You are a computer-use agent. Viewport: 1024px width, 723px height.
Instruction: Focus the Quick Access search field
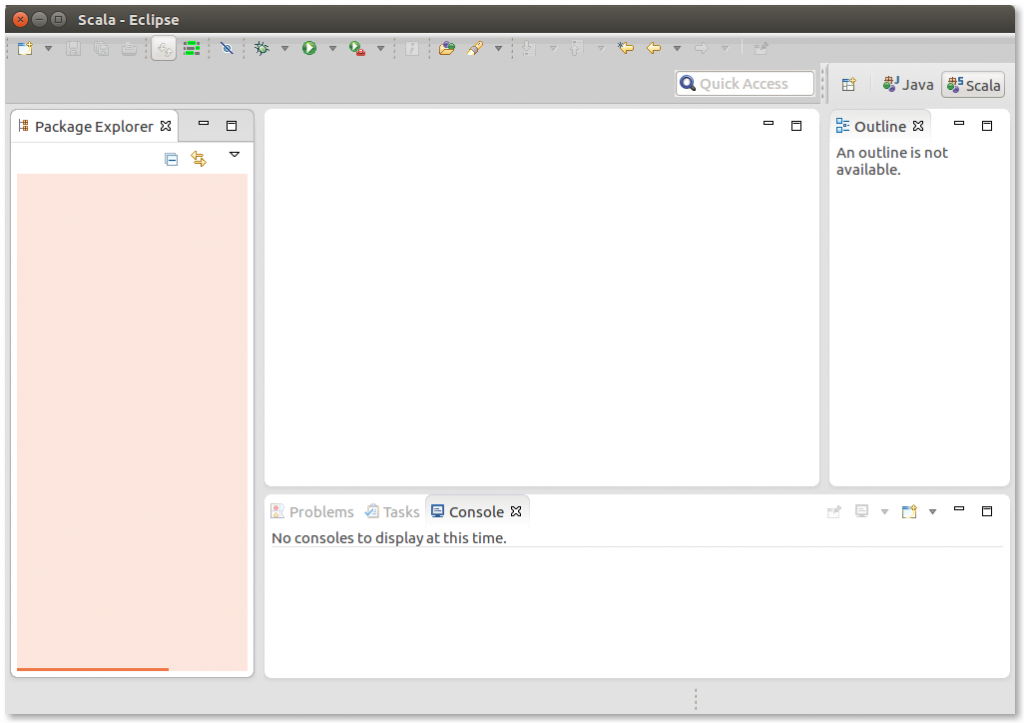coord(745,84)
